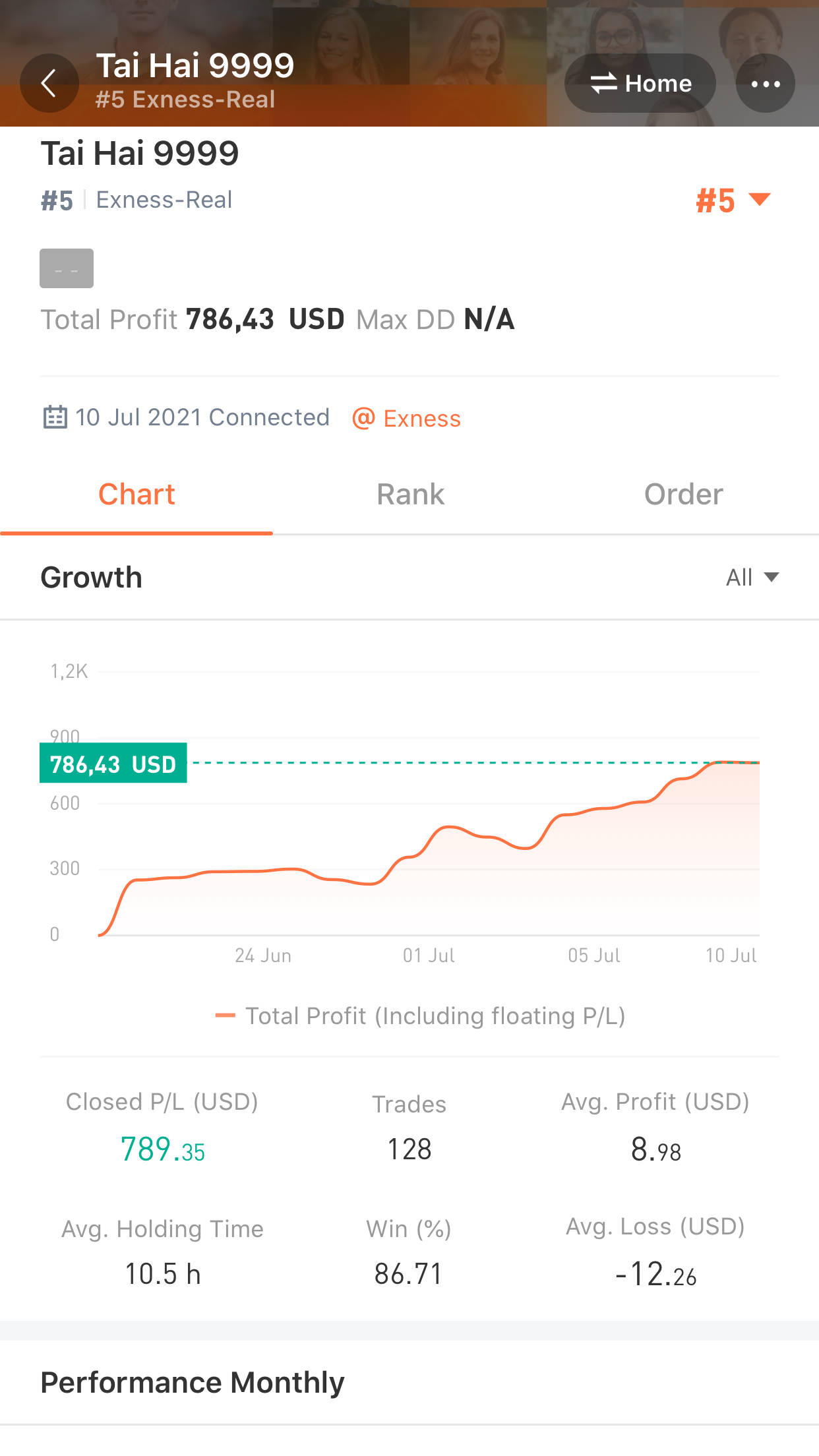Image resolution: width=819 pixels, height=1456 pixels.
Task: Expand the orange #5 account dropdown
Action: [733, 200]
